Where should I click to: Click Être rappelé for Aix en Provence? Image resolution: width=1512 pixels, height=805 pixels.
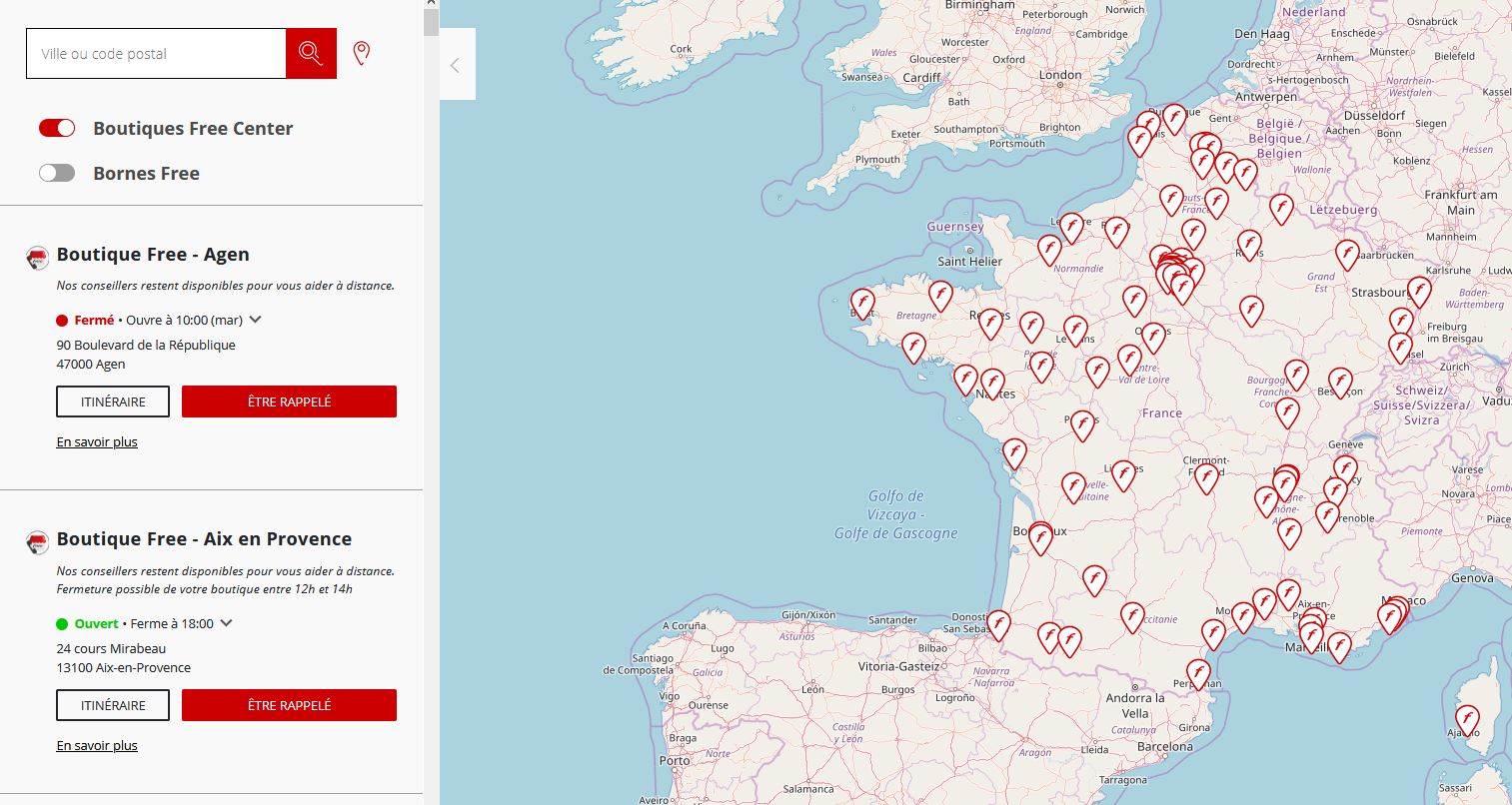point(289,705)
